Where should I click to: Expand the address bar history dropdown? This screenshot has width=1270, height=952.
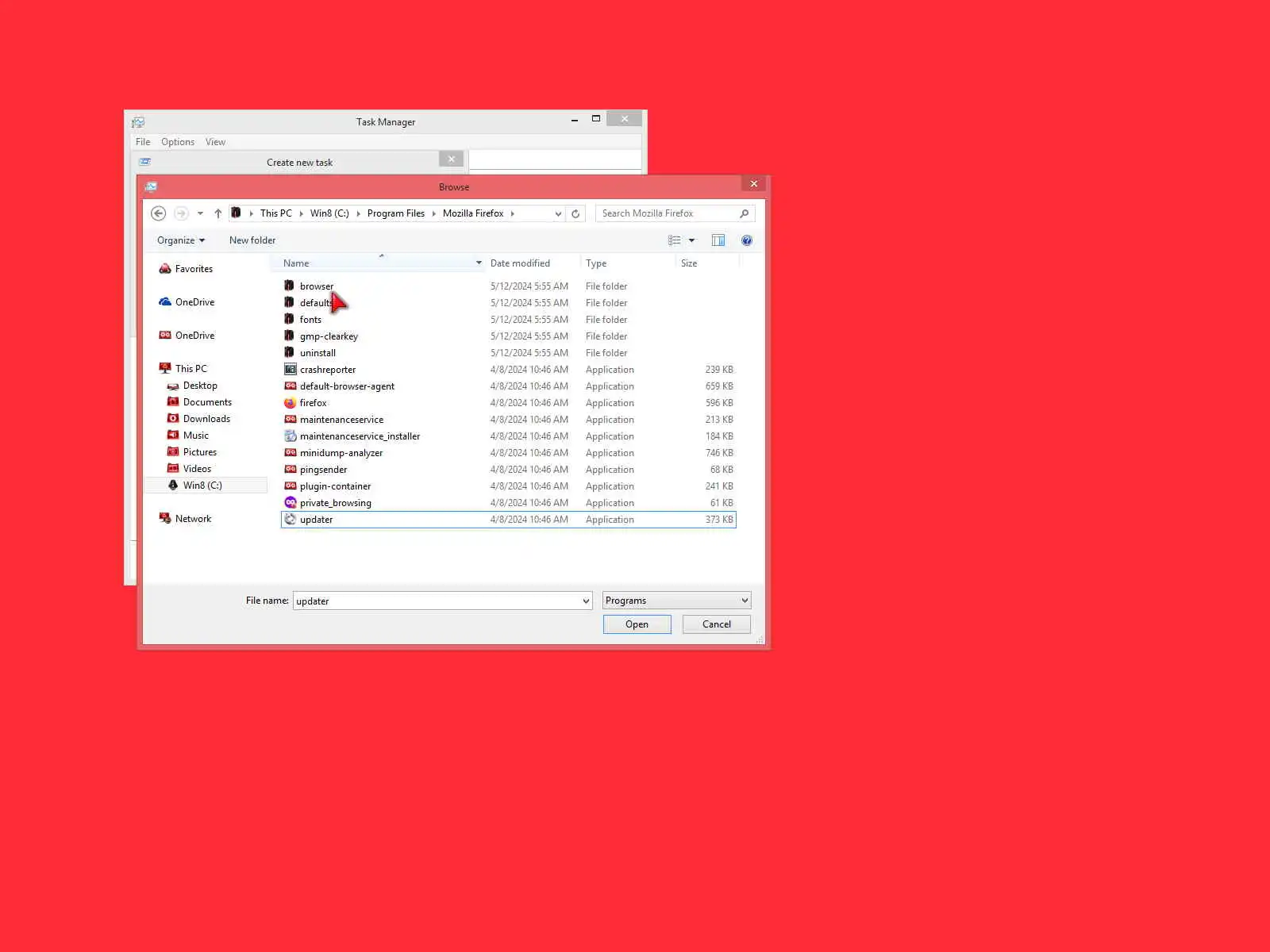coord(558,213)
